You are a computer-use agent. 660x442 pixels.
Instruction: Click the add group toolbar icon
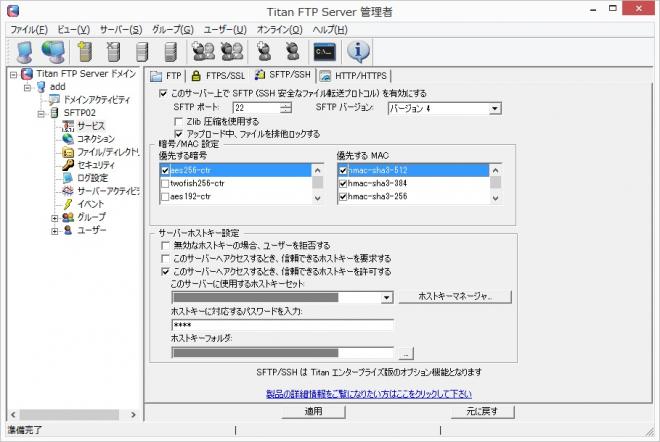(x=203, y=51)
